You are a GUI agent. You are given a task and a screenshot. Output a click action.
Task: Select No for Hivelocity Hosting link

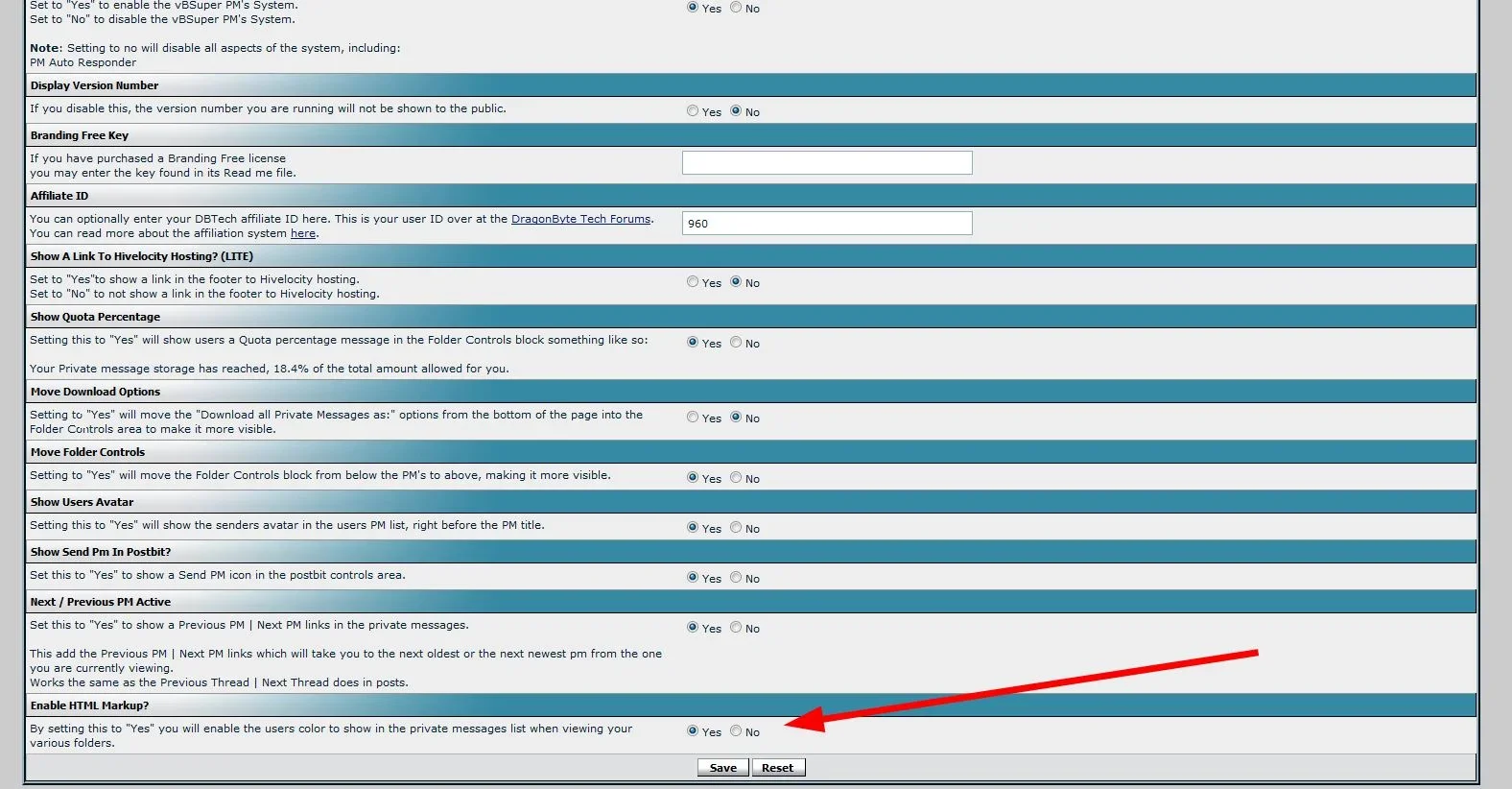click(x=736, y=282)
